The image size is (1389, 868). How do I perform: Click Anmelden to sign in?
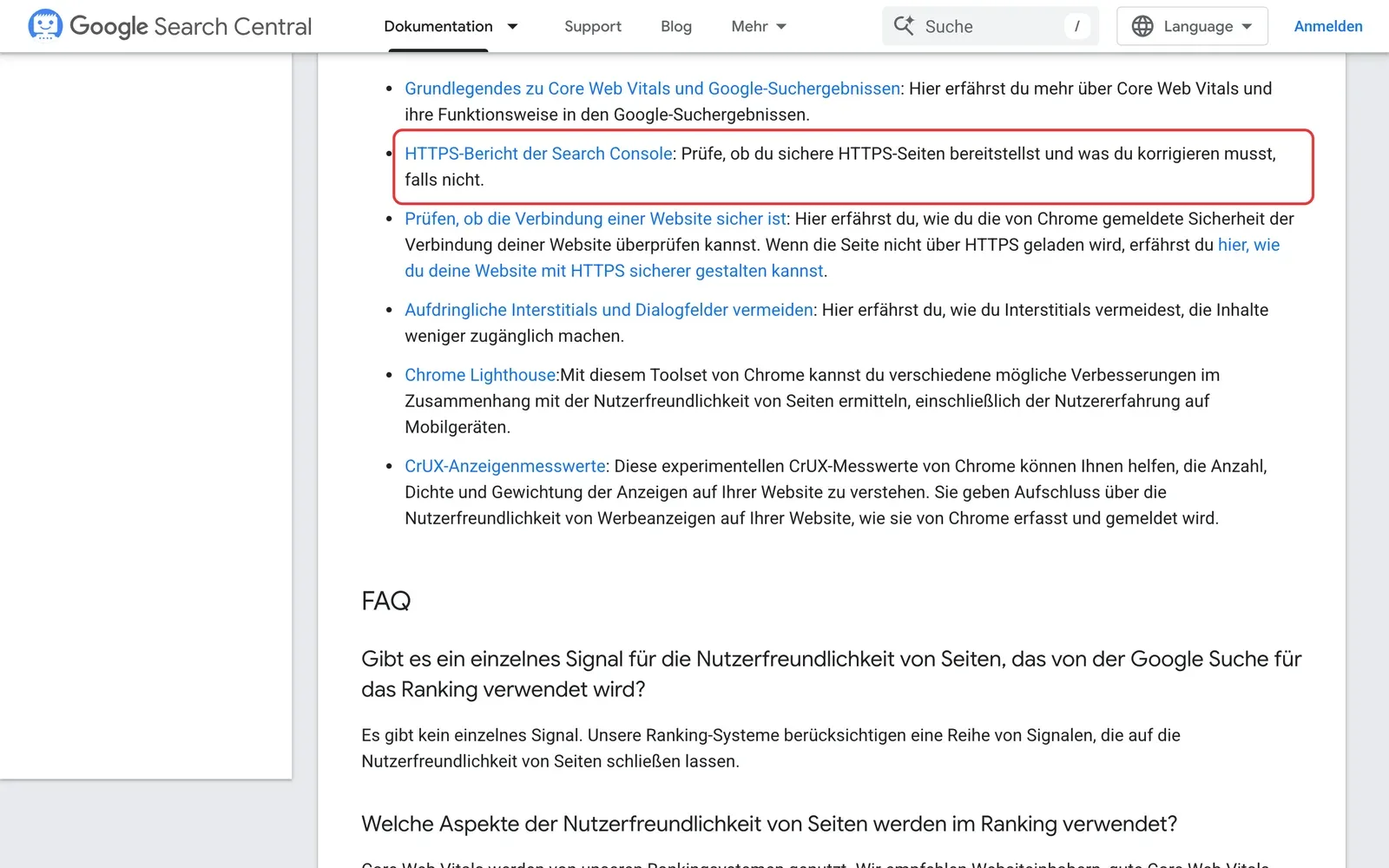[1328, 26]
